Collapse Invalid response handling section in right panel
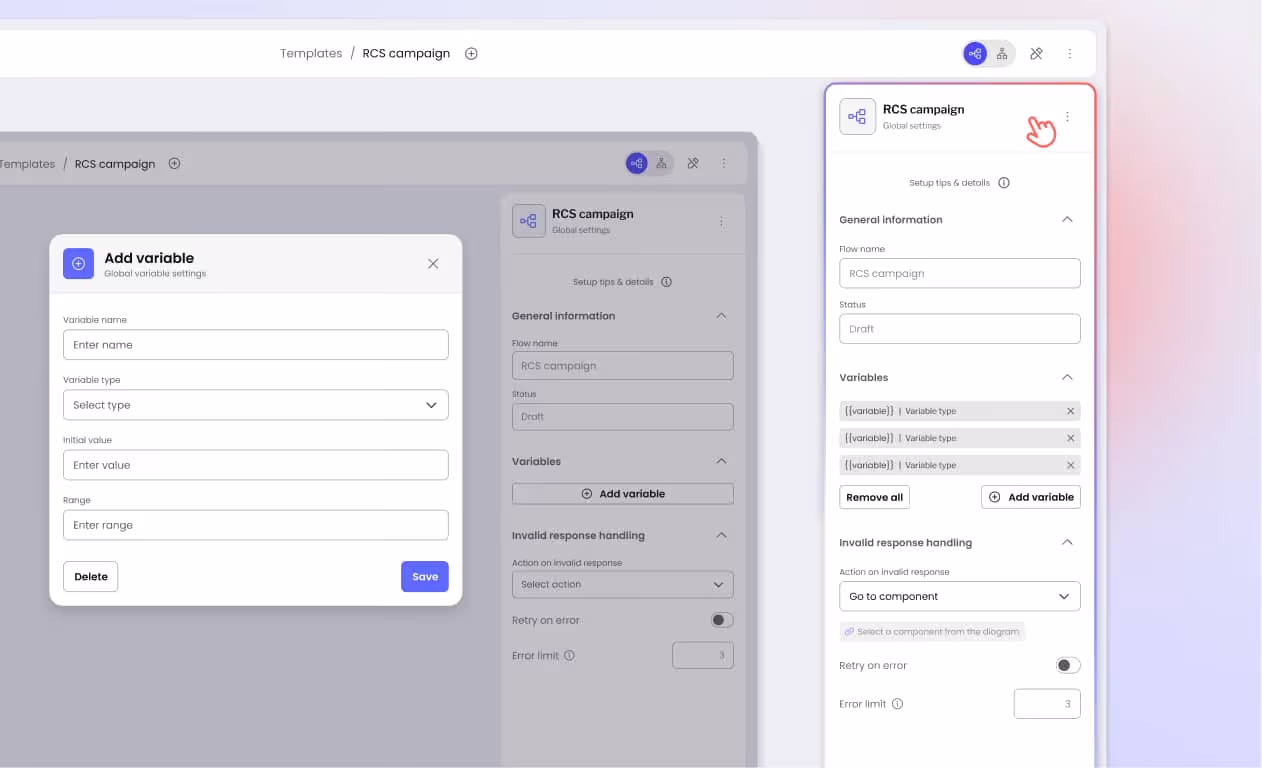The height and width of the screenshot is (768, 1262). pos(1067,542)
